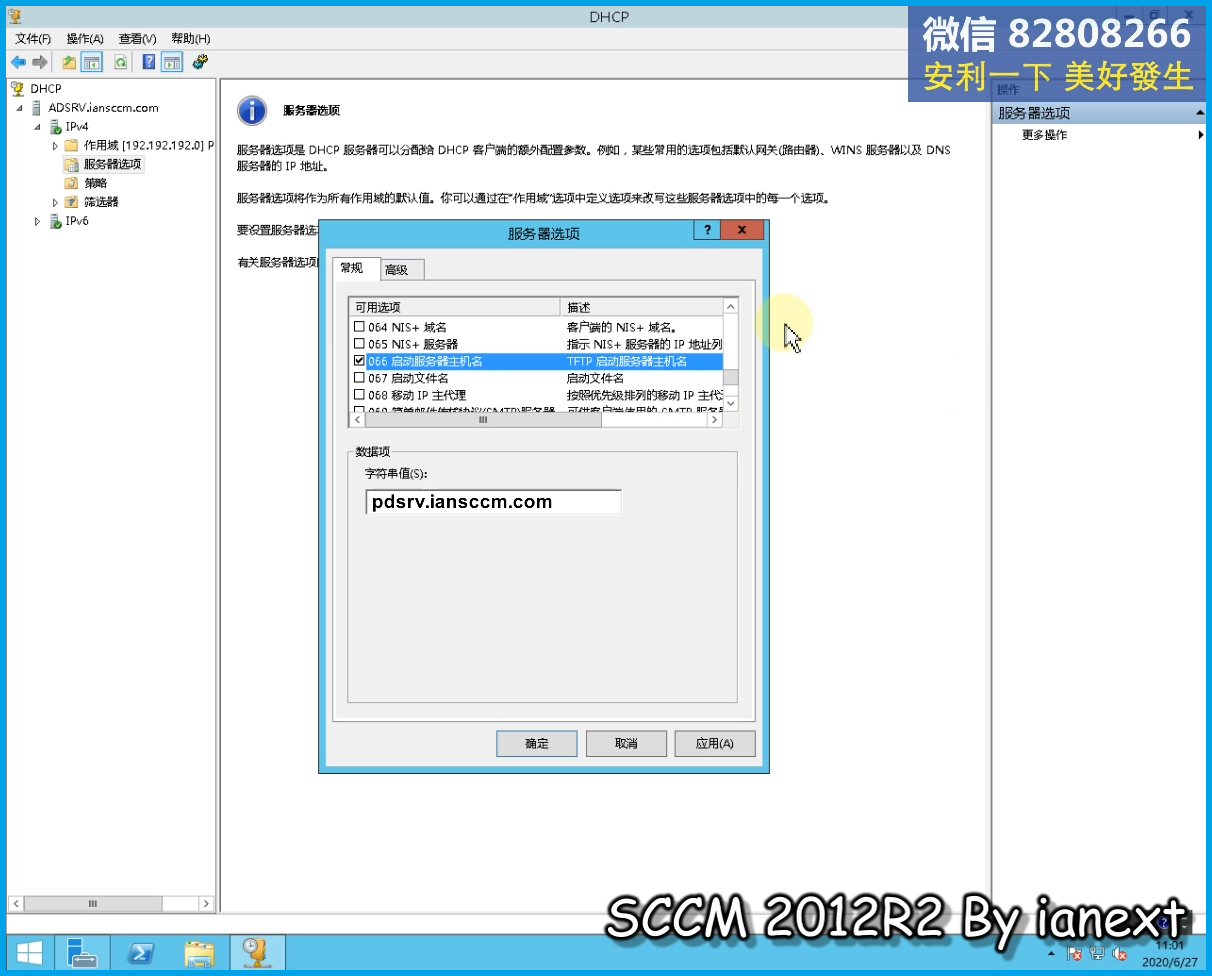The image size is (1212, 976).
Task: Click the 策略 policy node icon
Action: coord(71,183)
